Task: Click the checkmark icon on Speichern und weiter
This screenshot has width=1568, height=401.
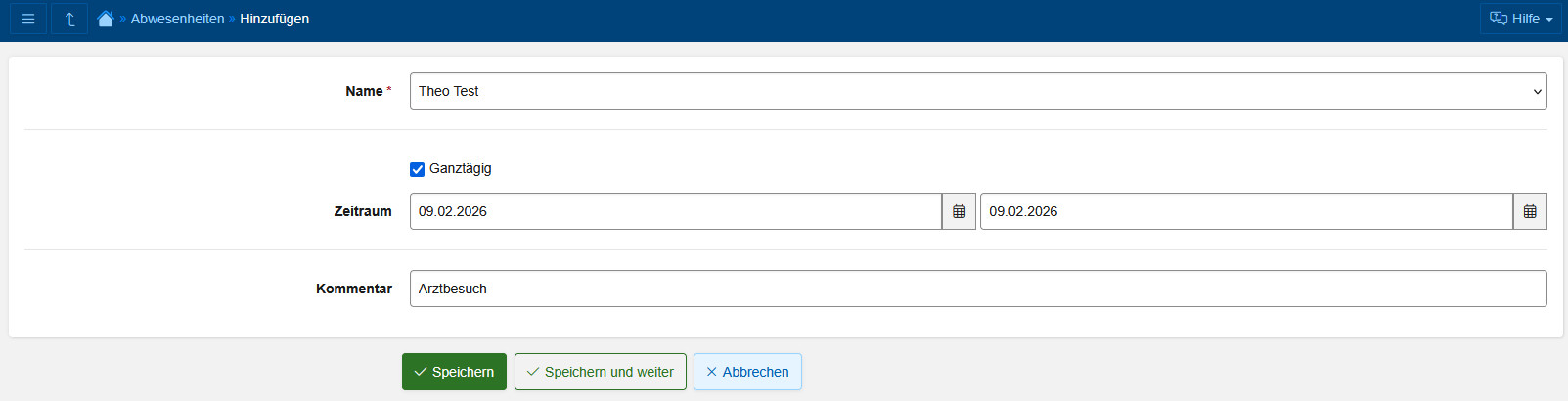Action: pyautogui.click(x=533, y=372)
